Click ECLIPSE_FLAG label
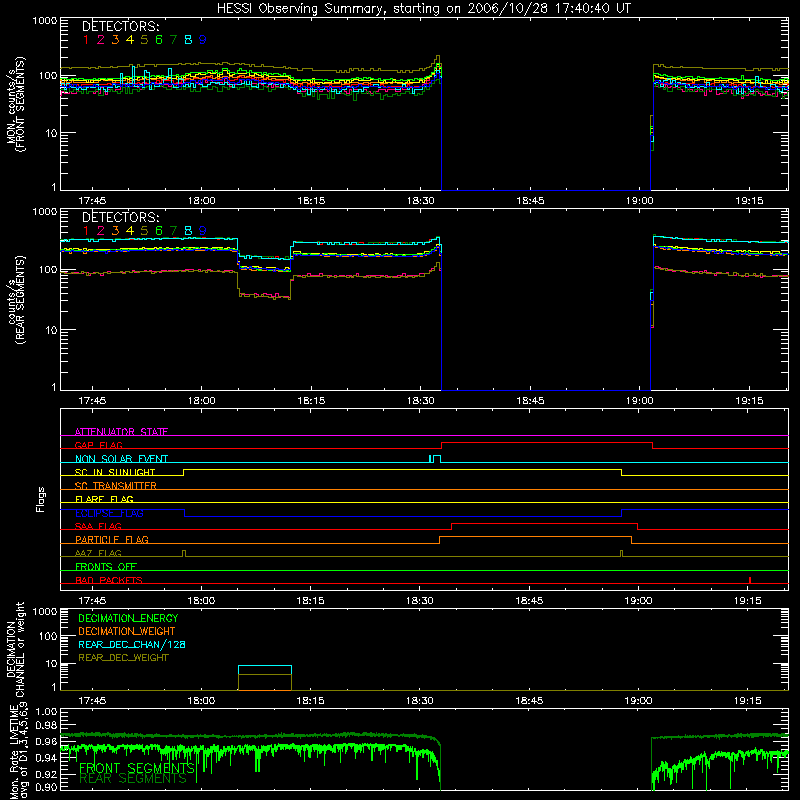 coord(109,513)
